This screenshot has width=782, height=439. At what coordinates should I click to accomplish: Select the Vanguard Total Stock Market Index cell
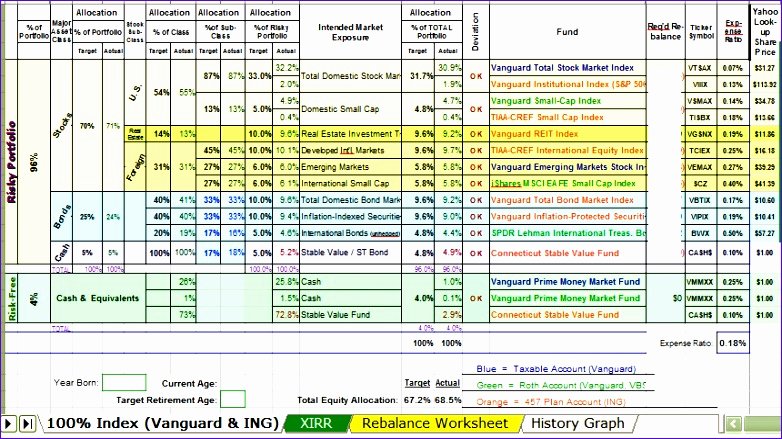pos(568,68)
